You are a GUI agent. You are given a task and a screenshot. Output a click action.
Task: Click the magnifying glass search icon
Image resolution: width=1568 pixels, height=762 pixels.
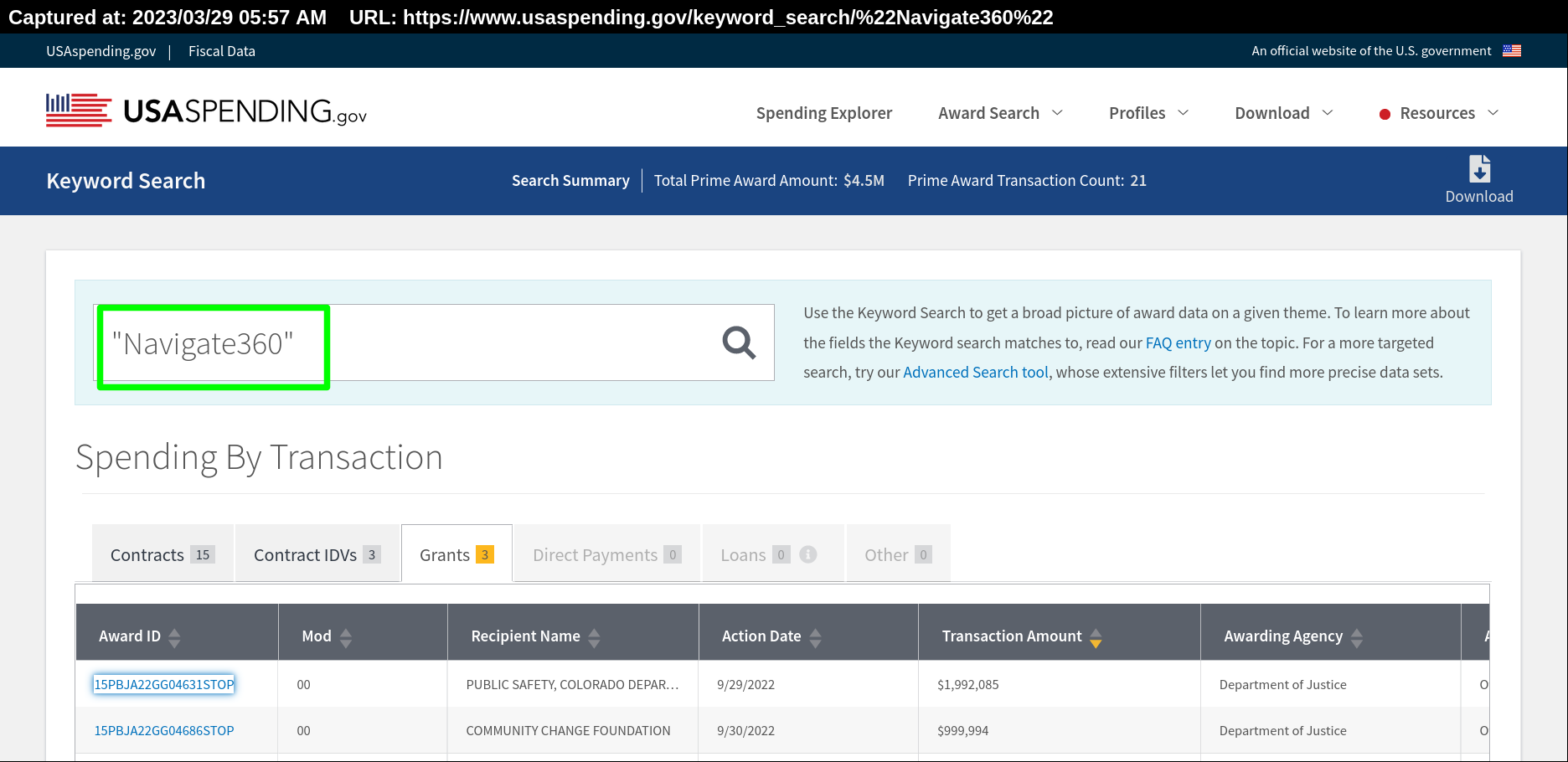pyautogui.click(x=739, y=342)
